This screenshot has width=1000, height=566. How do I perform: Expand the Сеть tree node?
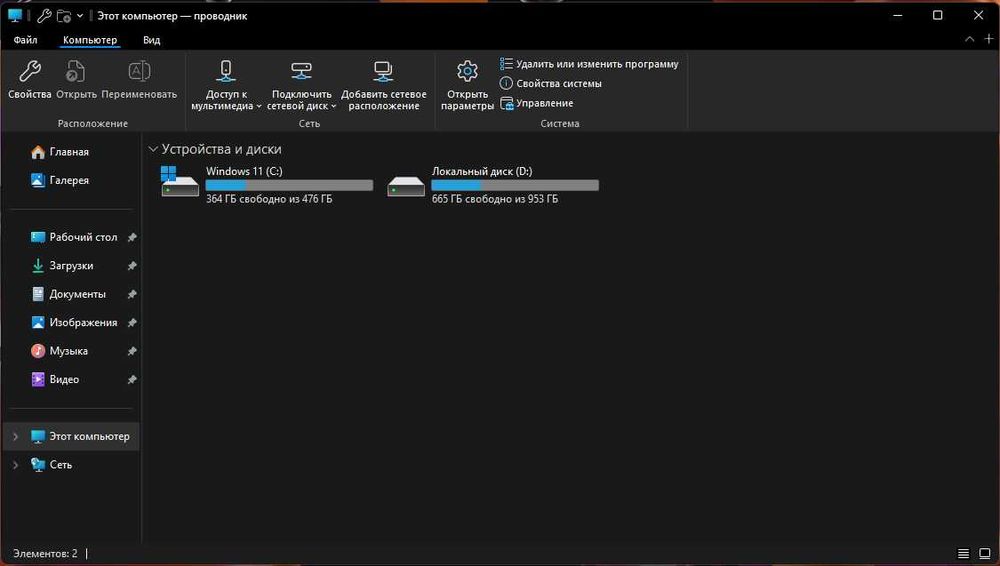pyautogui.click(x=15, y=465)
